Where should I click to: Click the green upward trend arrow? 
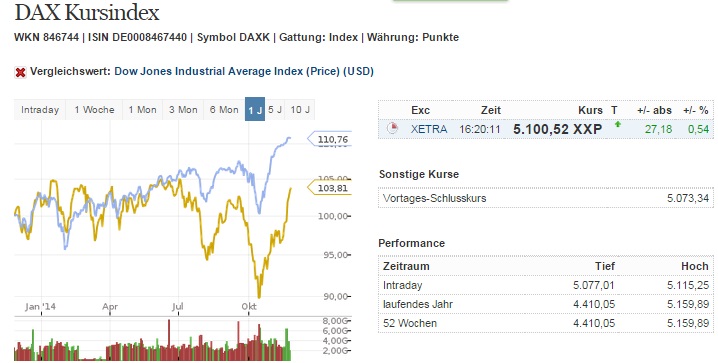point(618,124)
